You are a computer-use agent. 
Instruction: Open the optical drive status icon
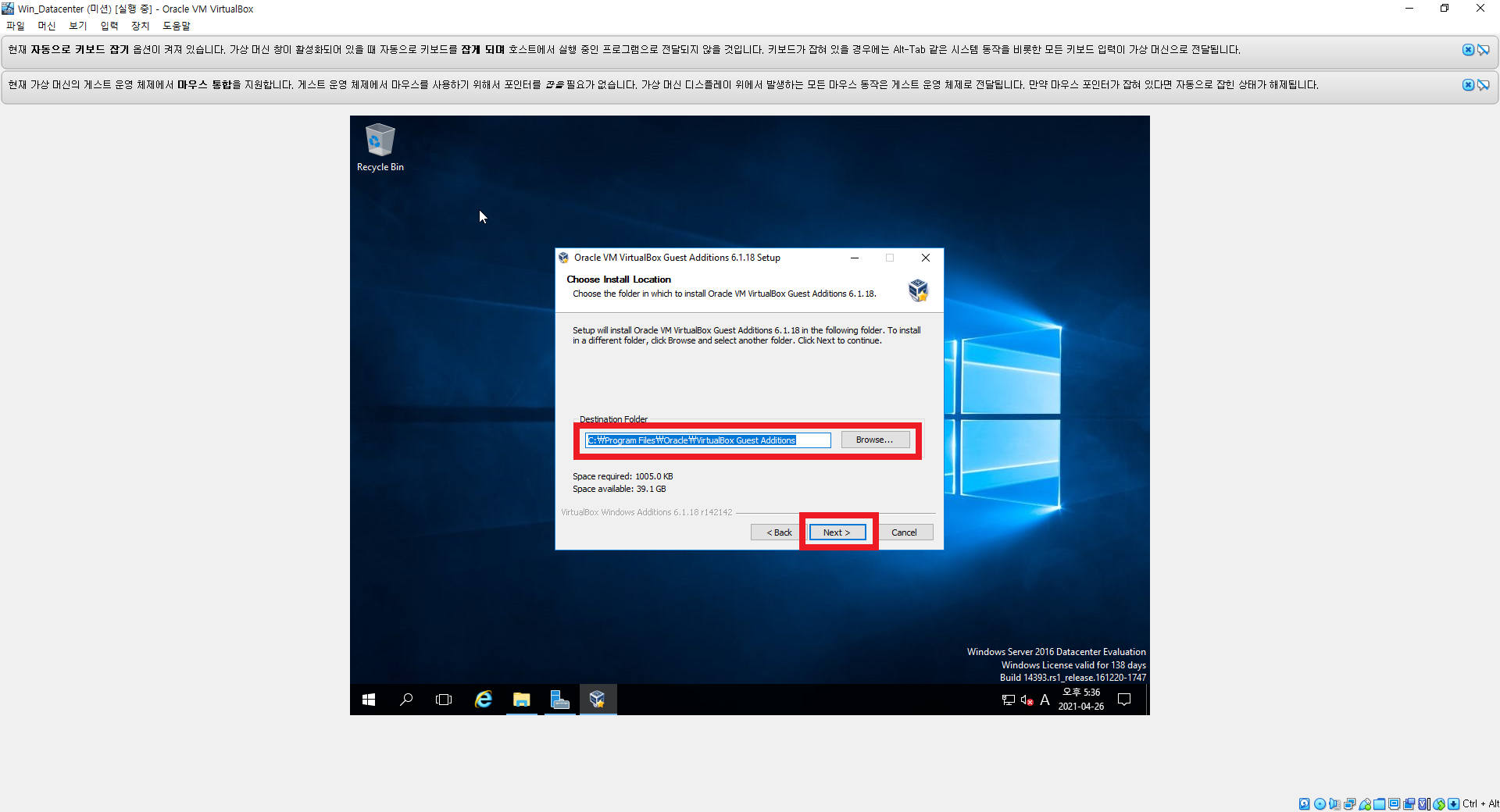[1320, 803]
